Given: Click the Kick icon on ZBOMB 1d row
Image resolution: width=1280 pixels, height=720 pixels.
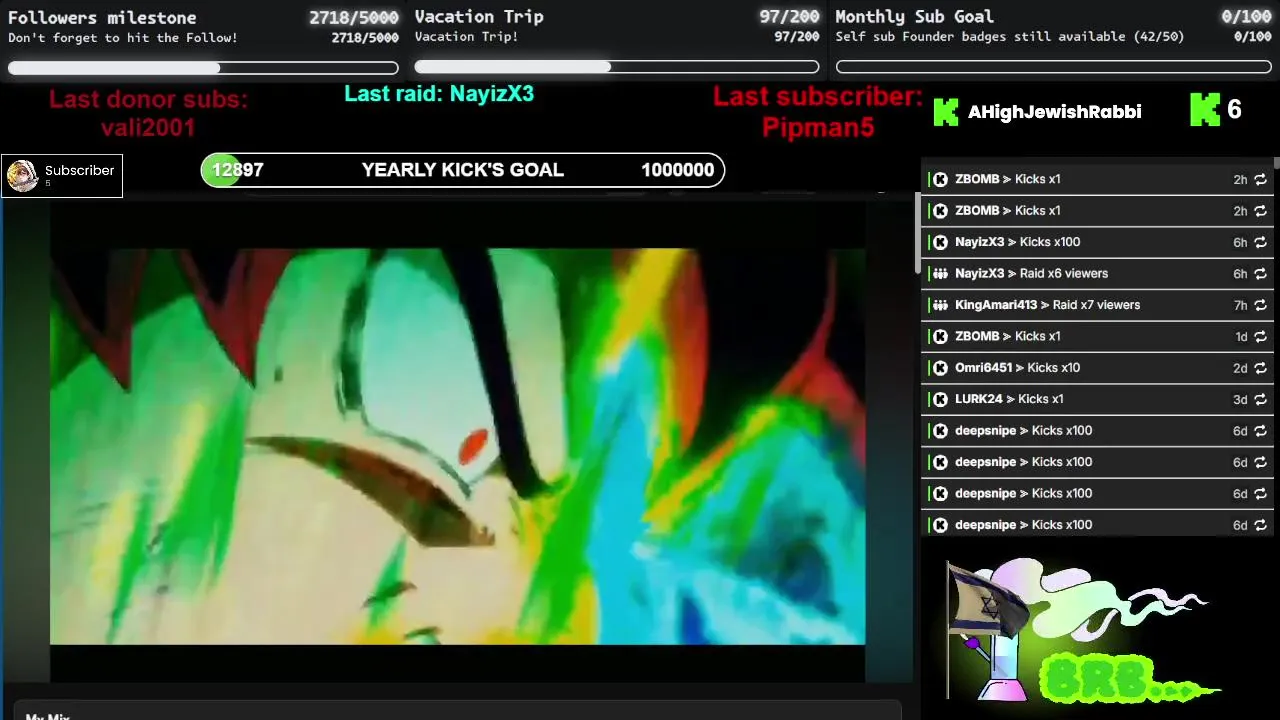Looking at the screenshot, I should [x=940, y=337].
